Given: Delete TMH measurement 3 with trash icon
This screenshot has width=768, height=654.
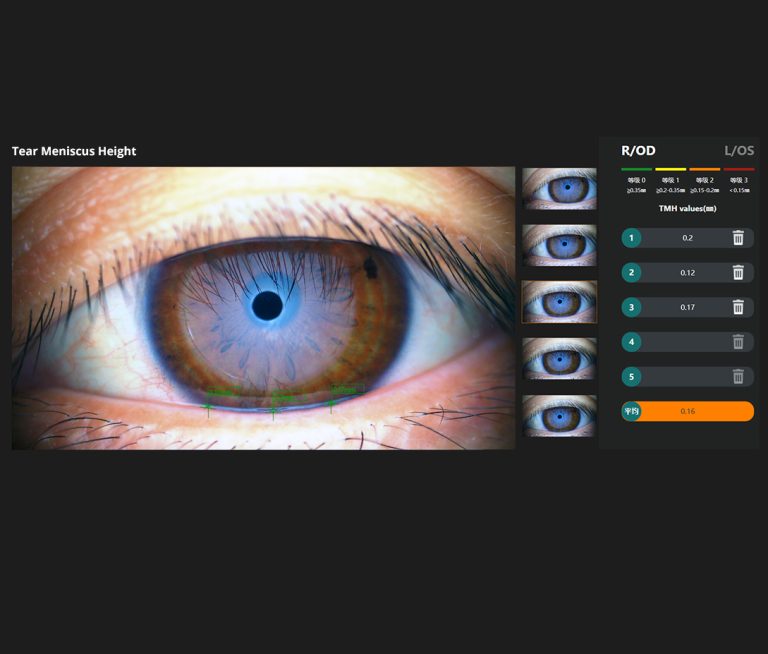Looking at the screenshot, I should pos(738,307).
